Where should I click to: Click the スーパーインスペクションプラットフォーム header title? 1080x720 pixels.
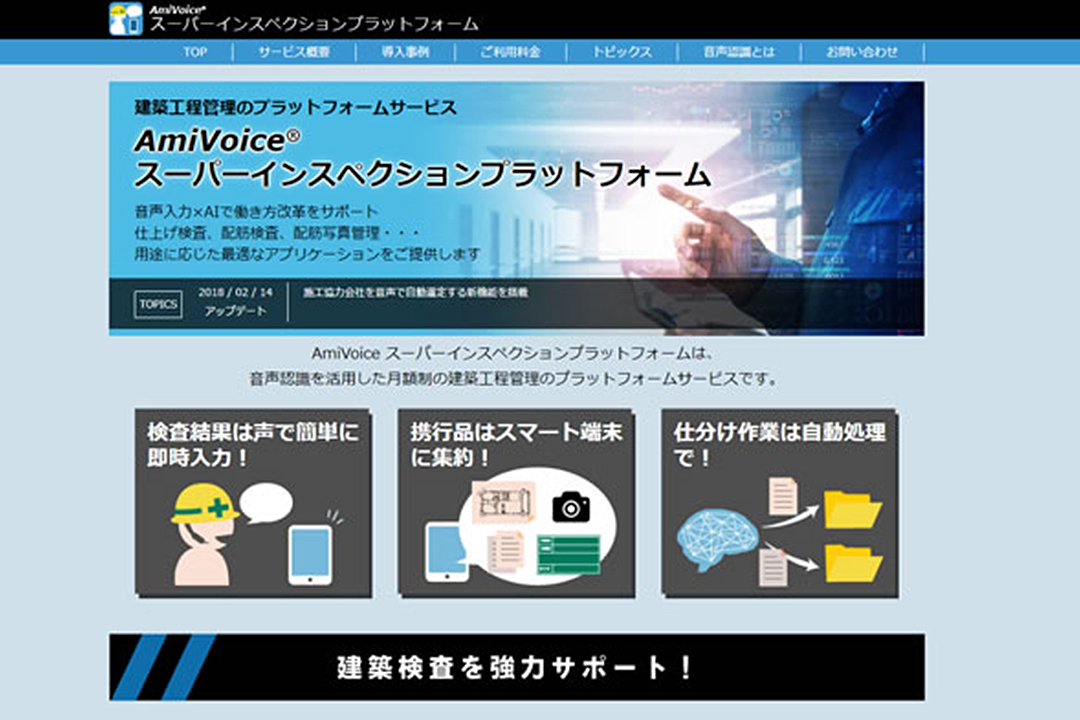point(314,24)
